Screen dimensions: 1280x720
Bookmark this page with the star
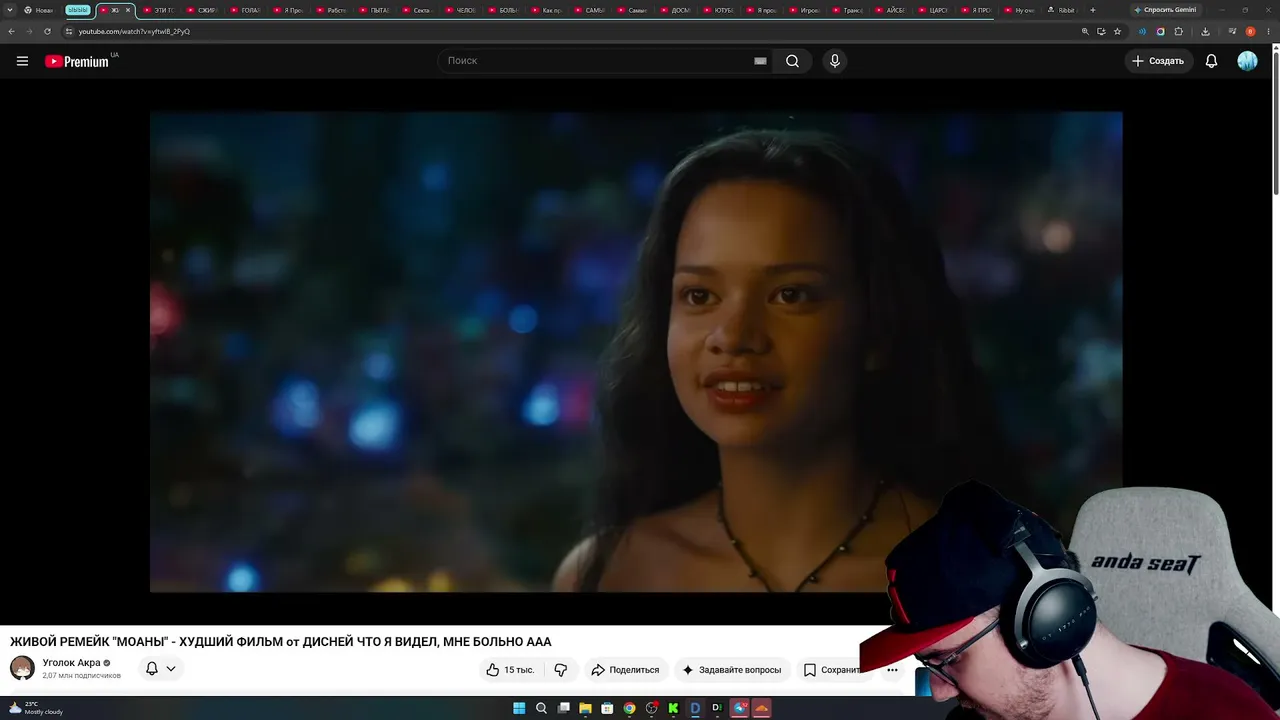click(1117, 31)
